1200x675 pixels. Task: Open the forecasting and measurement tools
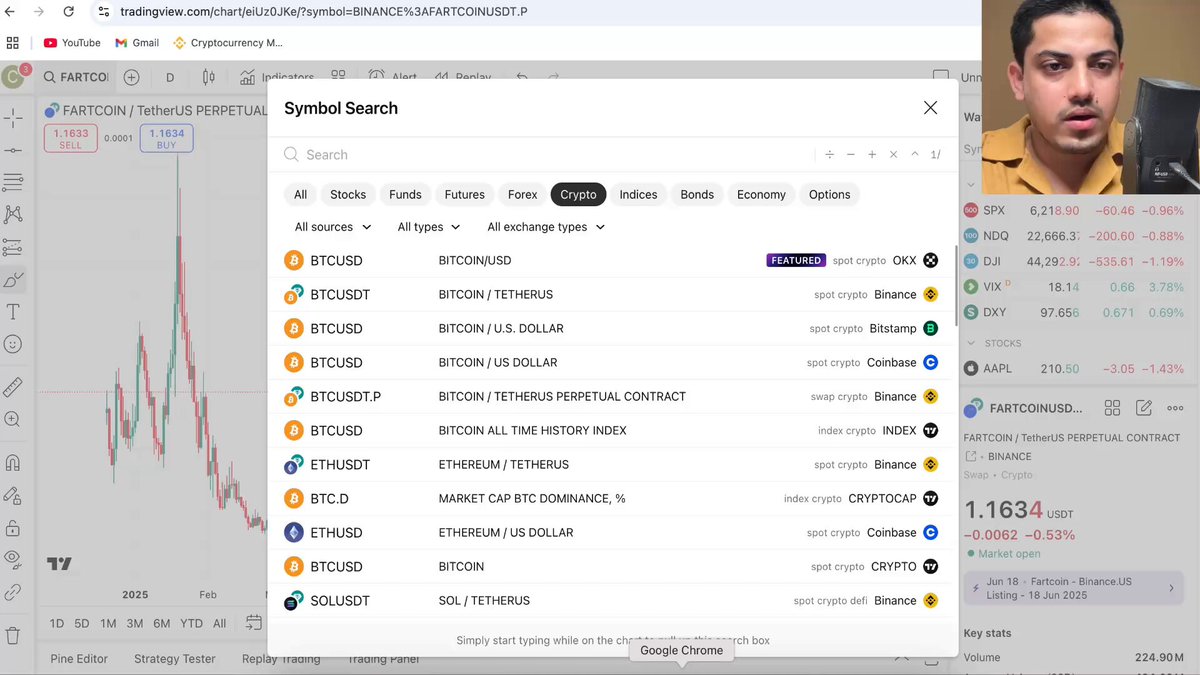13,247
